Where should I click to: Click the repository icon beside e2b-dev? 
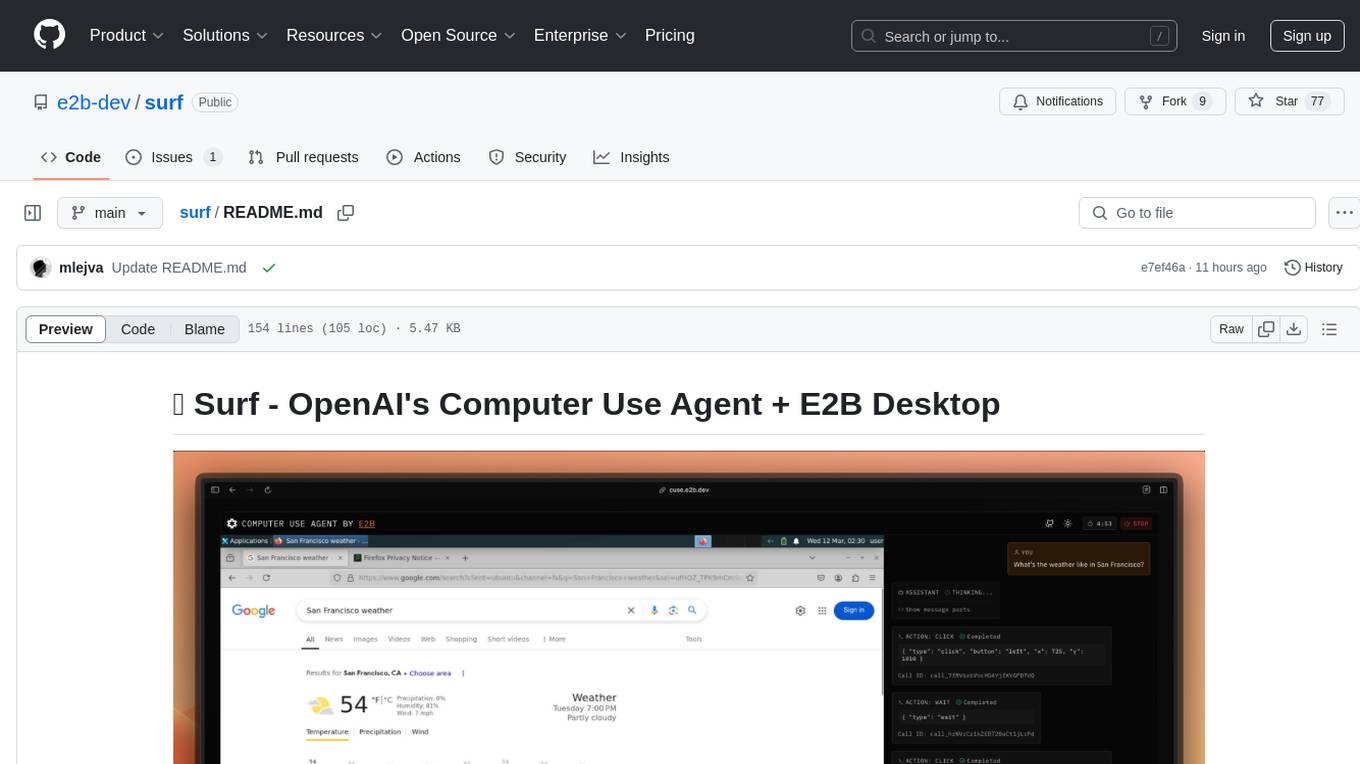coord(40,102)
